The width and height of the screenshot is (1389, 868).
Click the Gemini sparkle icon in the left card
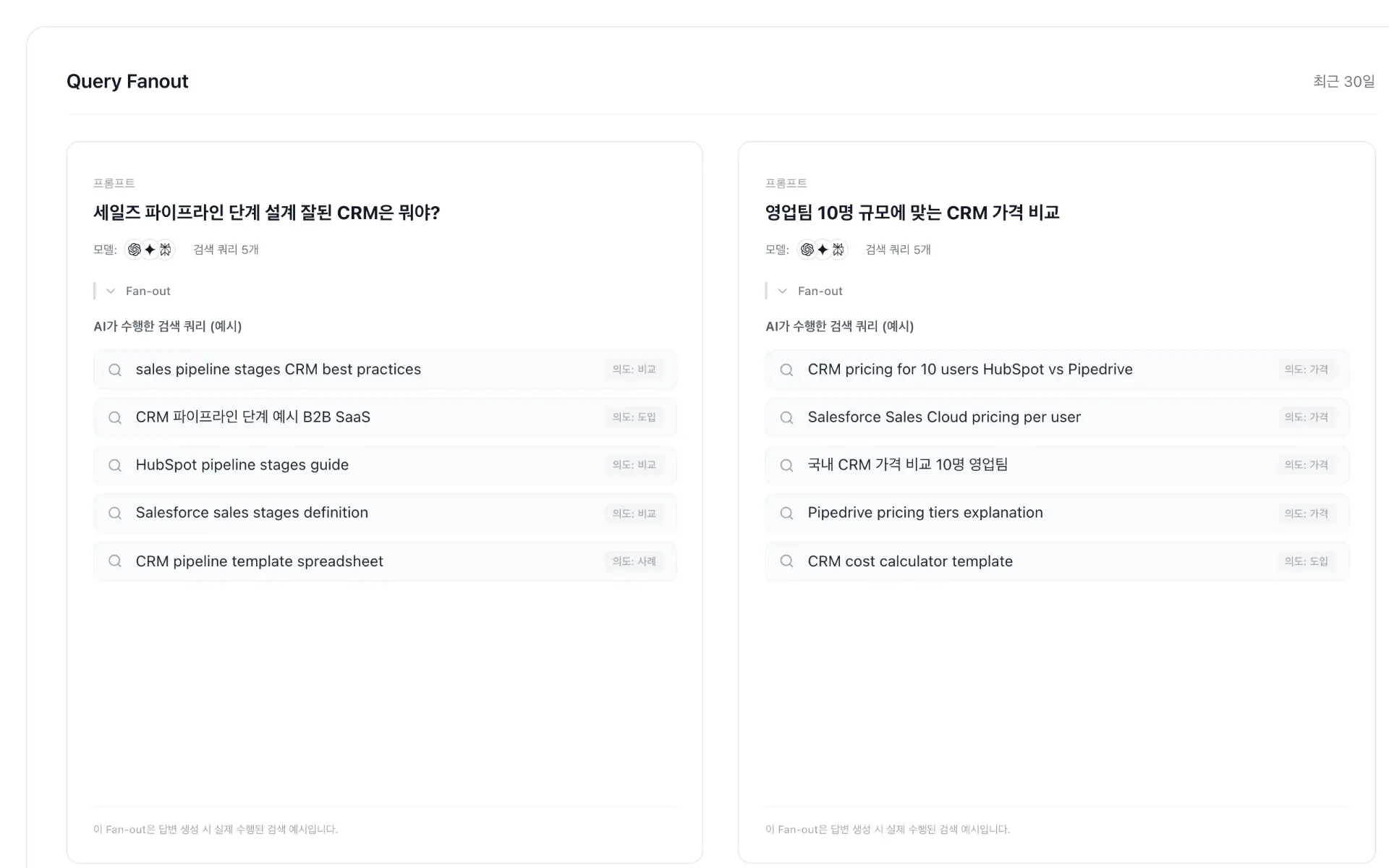click(x=150, y=250)
